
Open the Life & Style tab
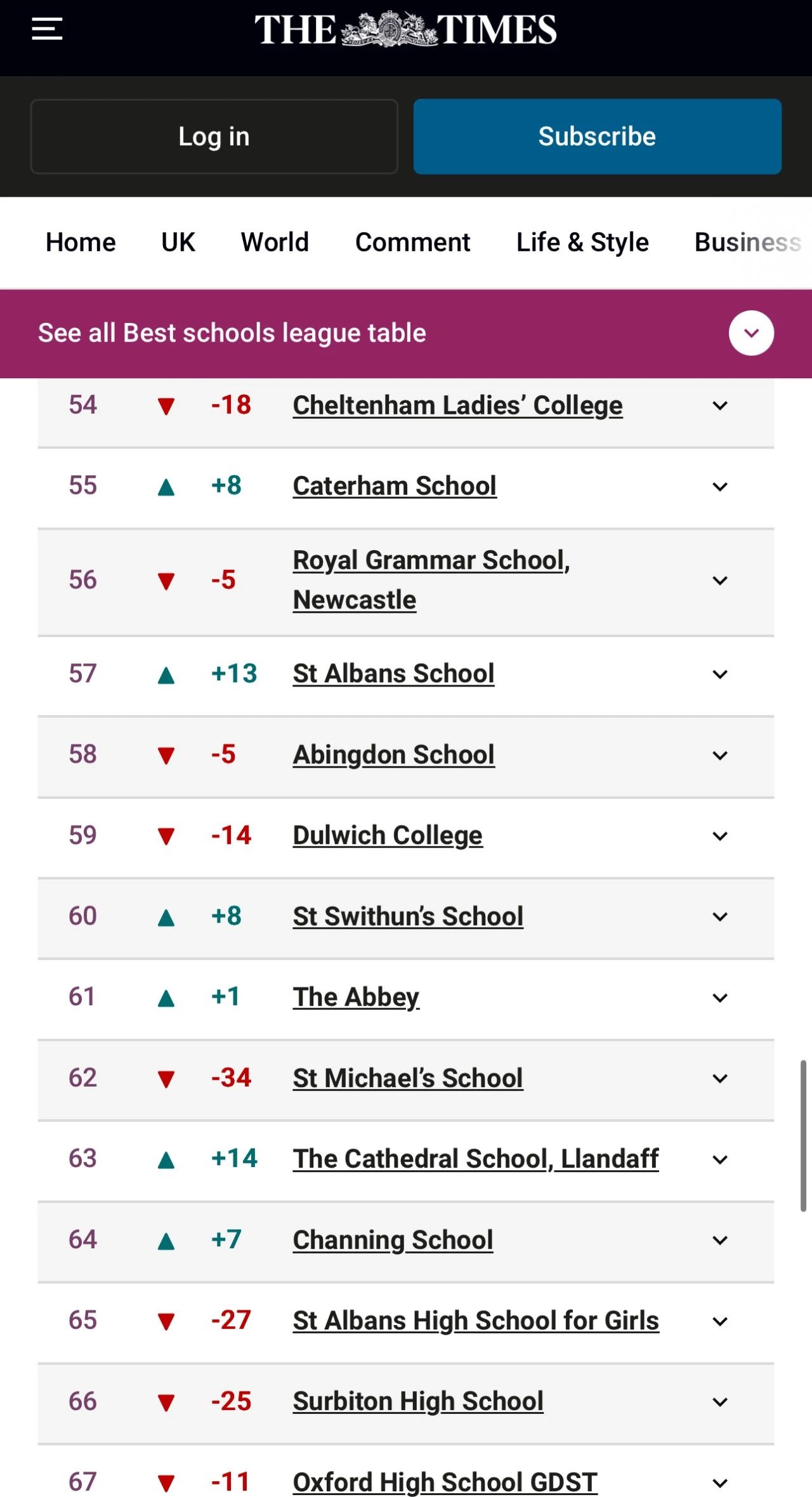click(x=582, y=242)
